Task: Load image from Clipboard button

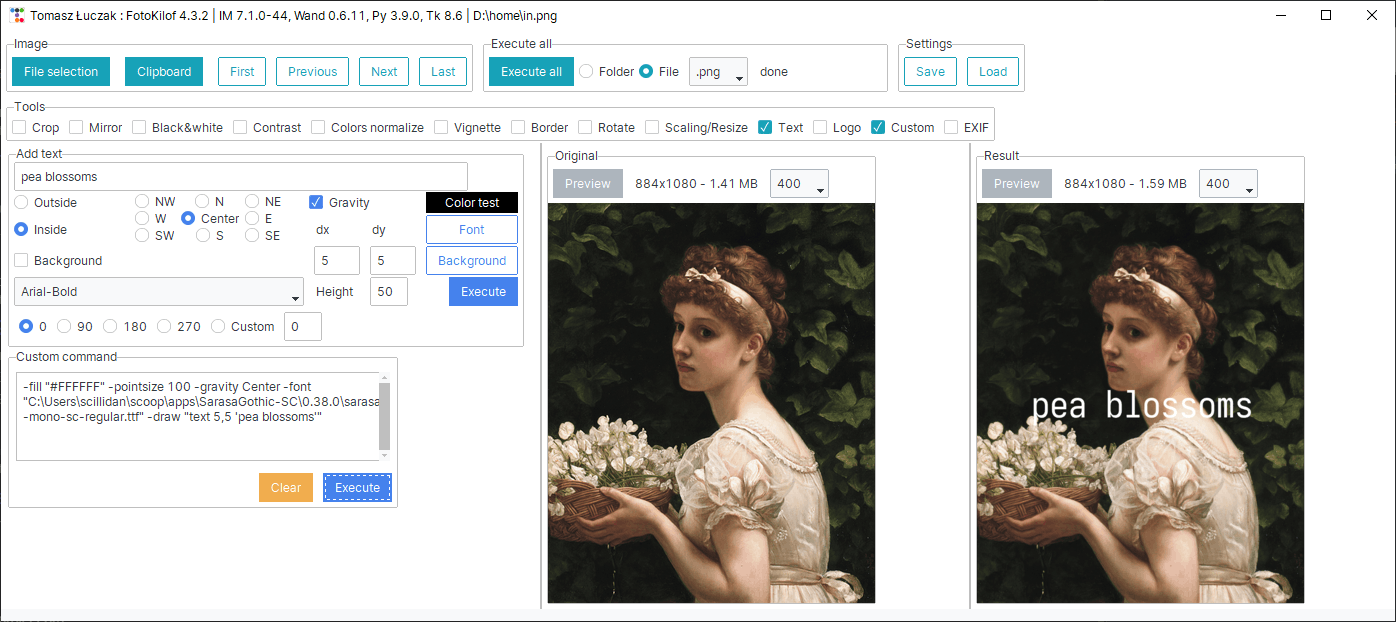Action: (x=164, y=71)
